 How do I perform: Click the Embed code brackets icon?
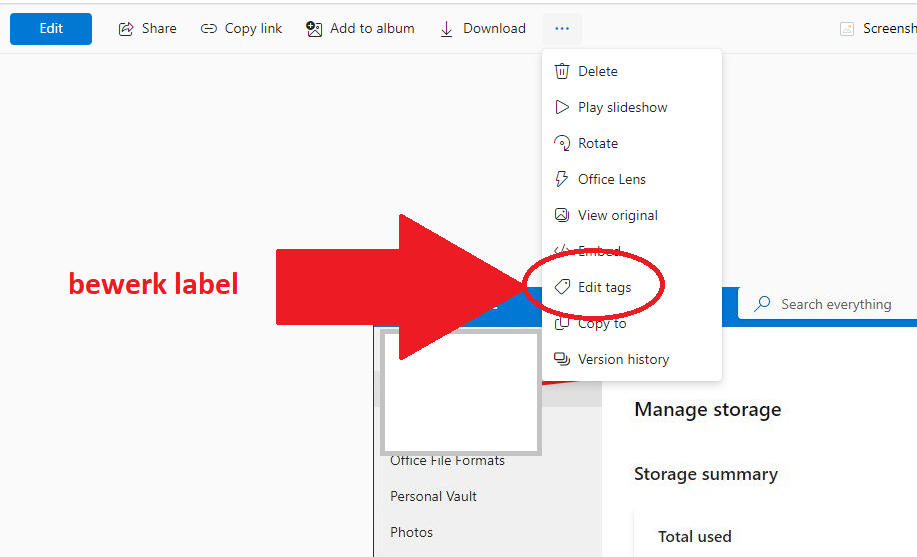coord(562,250)
